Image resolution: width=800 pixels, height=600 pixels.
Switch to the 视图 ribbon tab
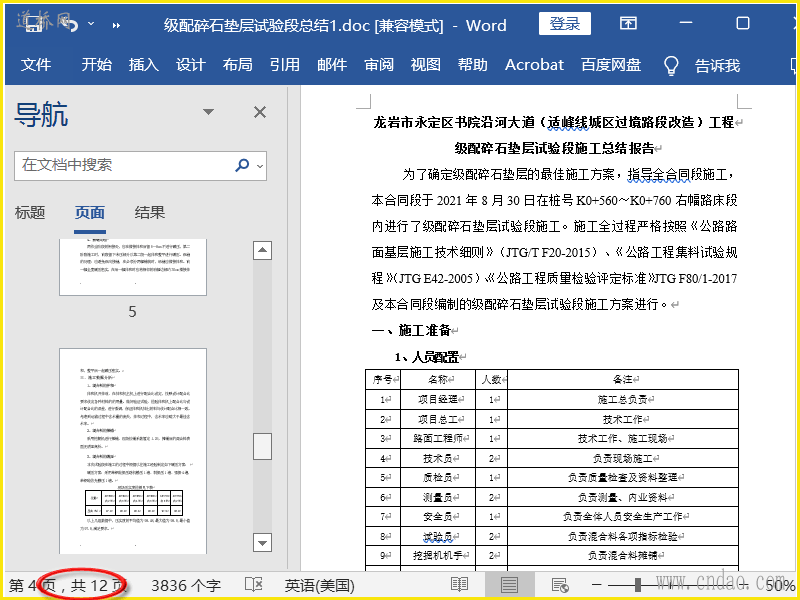click(x=426, y=65)
